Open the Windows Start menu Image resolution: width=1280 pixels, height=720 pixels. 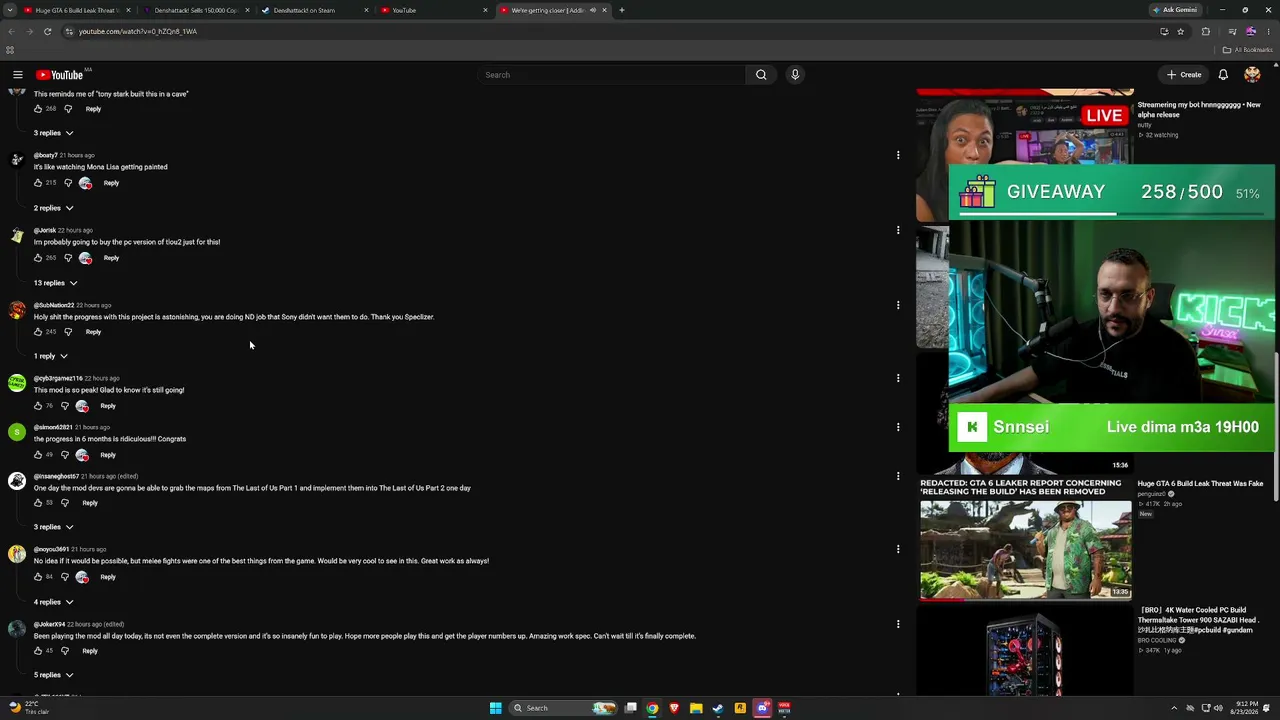coord(495,708)
